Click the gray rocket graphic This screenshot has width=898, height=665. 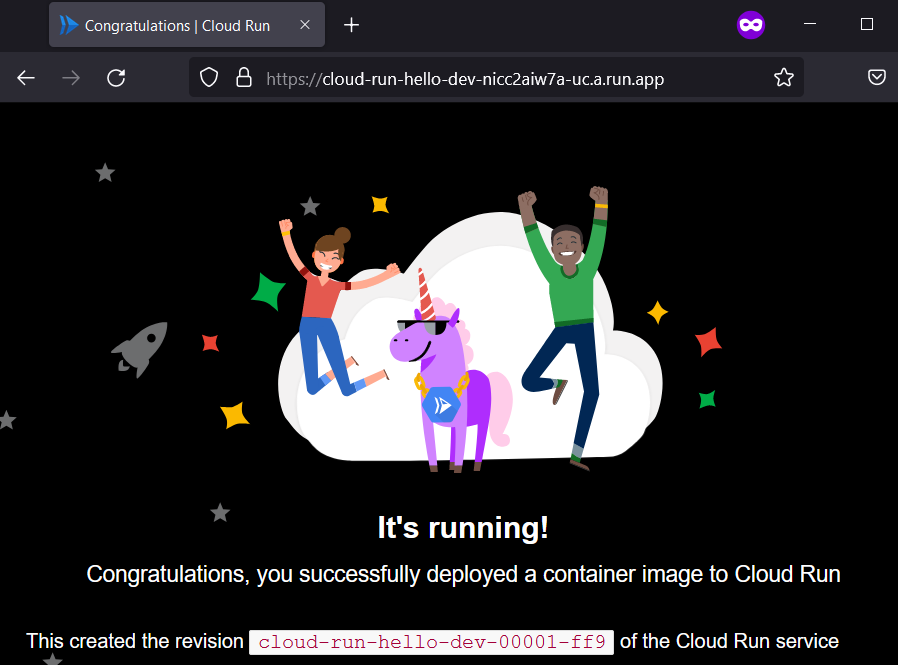coord(139,348)
